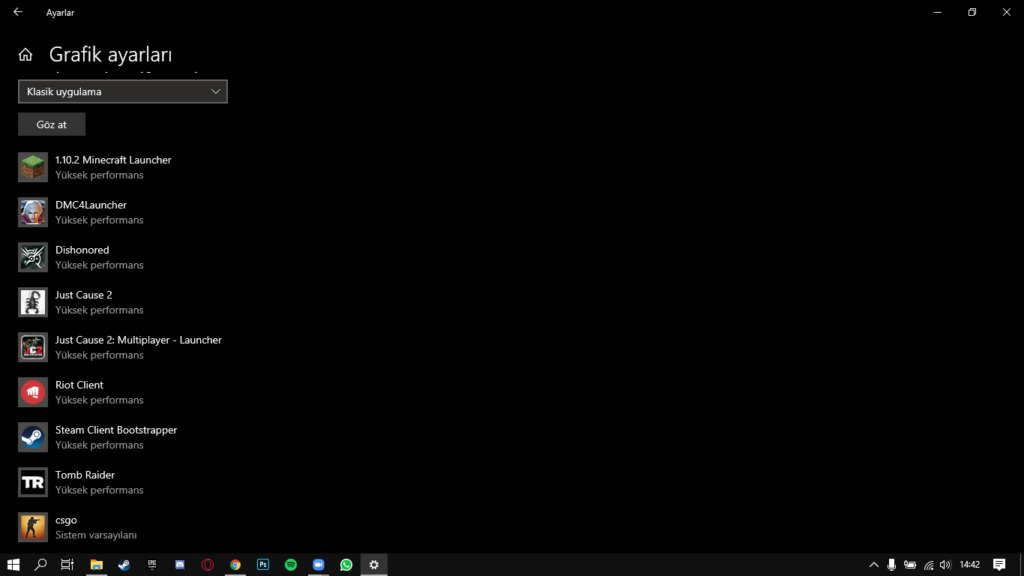Click the volume speaker icon in system tray
The image size is (1024, 576).
click(945, 565)
